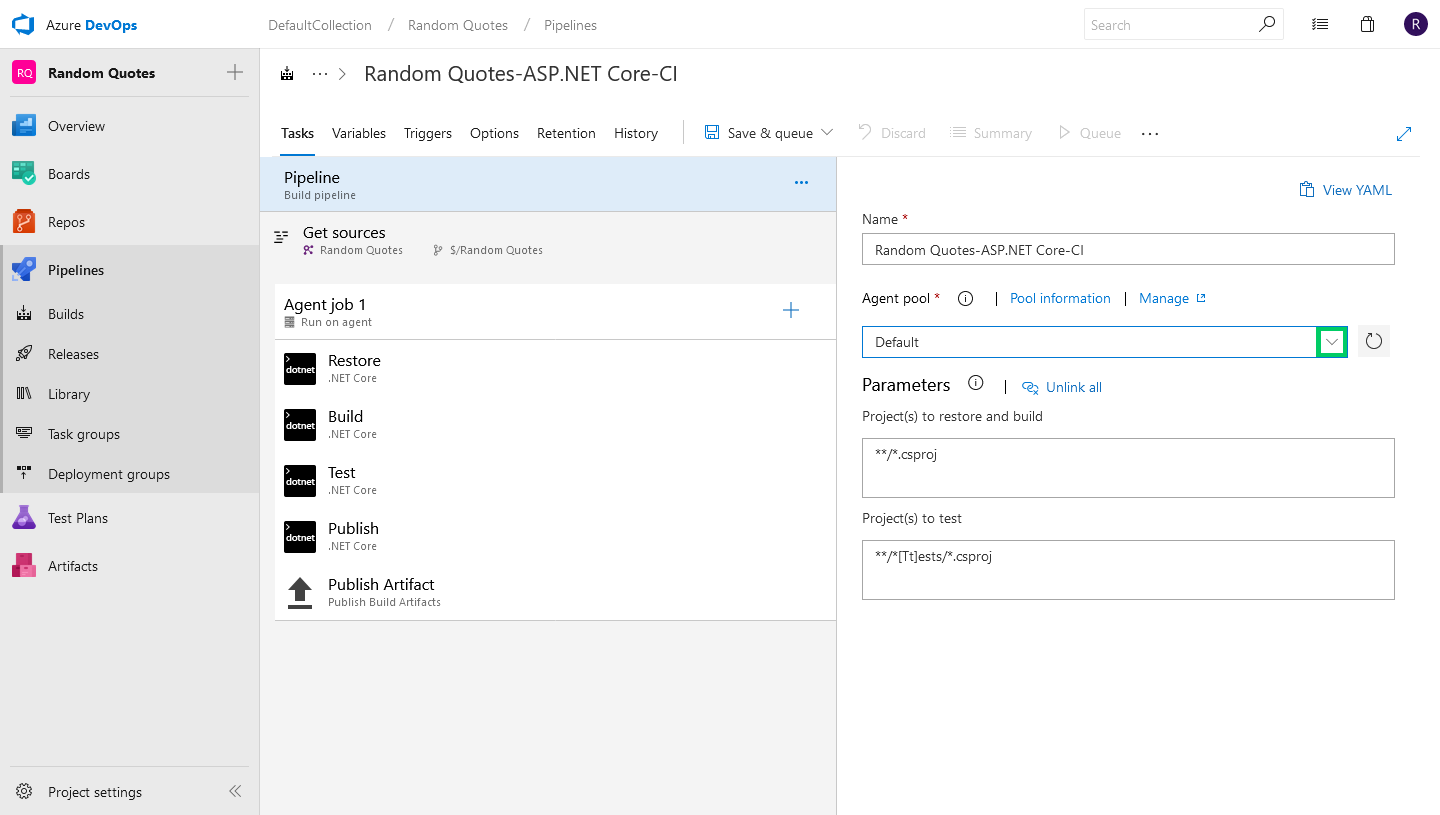The image size is (1440, 815).
Task: Open the Manage agent pool link
Action: (1172, 298)
